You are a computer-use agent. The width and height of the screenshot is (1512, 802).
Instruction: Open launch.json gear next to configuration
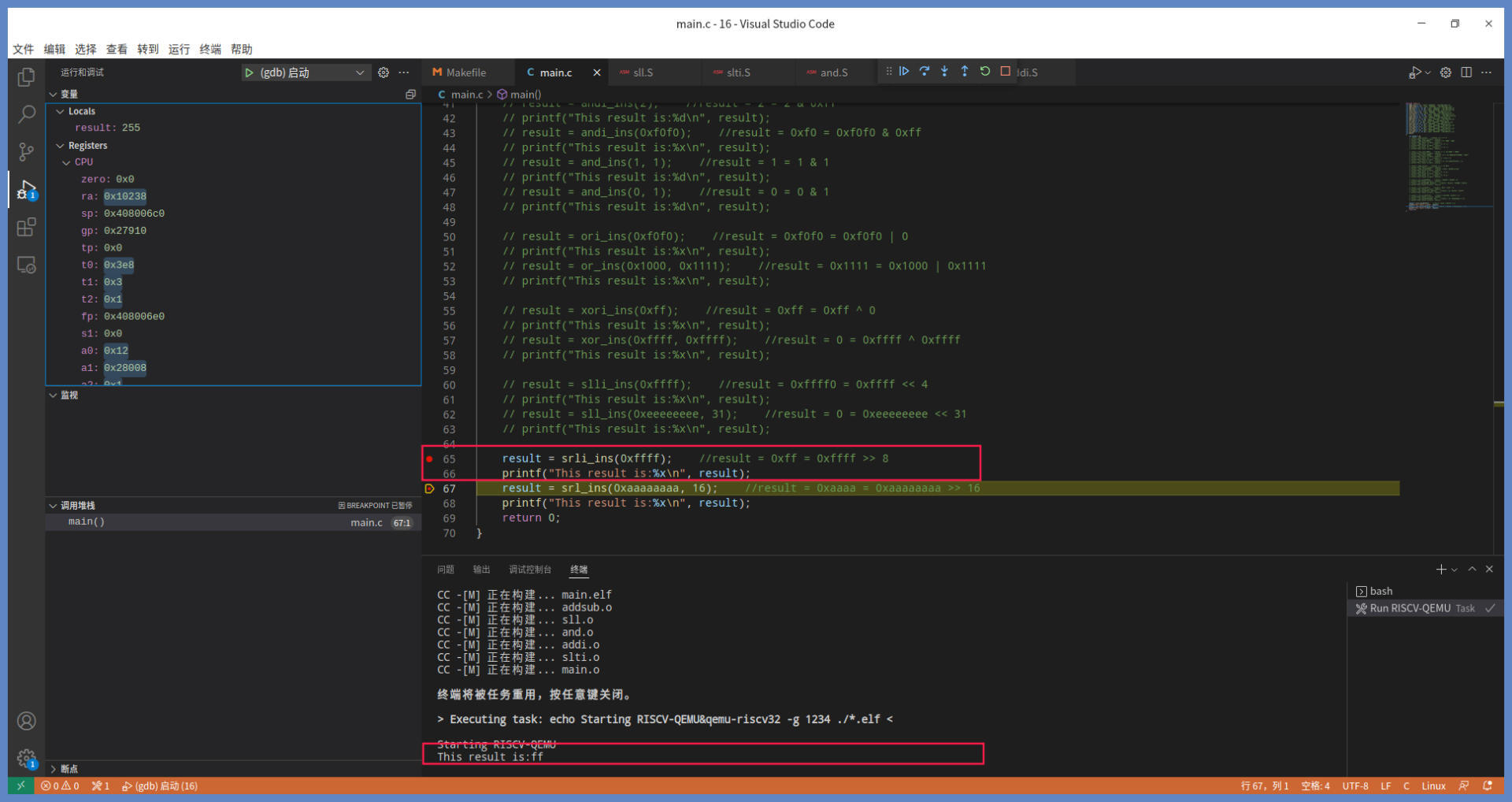pos(384,72)
